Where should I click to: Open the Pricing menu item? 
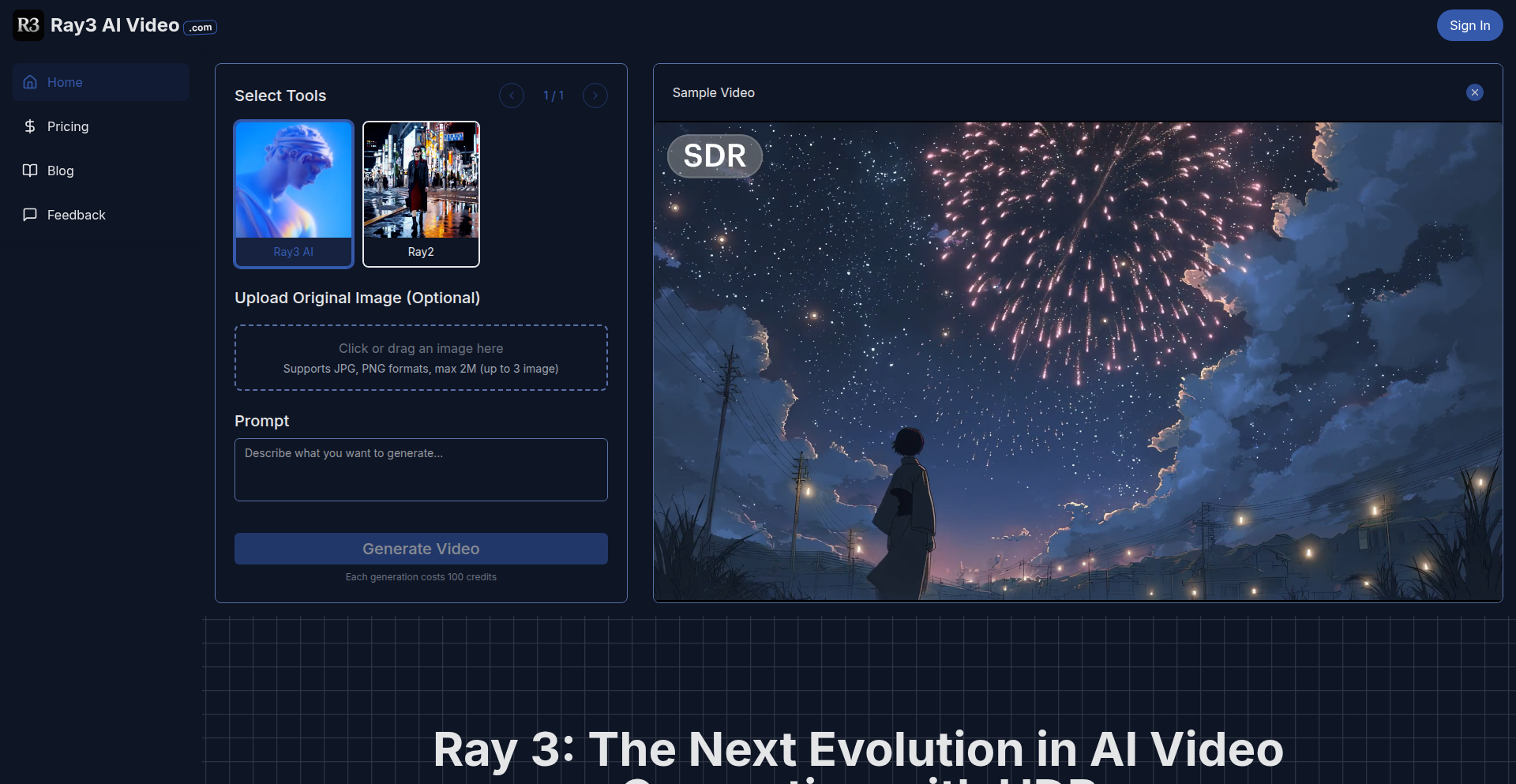(x=101, y=126)
